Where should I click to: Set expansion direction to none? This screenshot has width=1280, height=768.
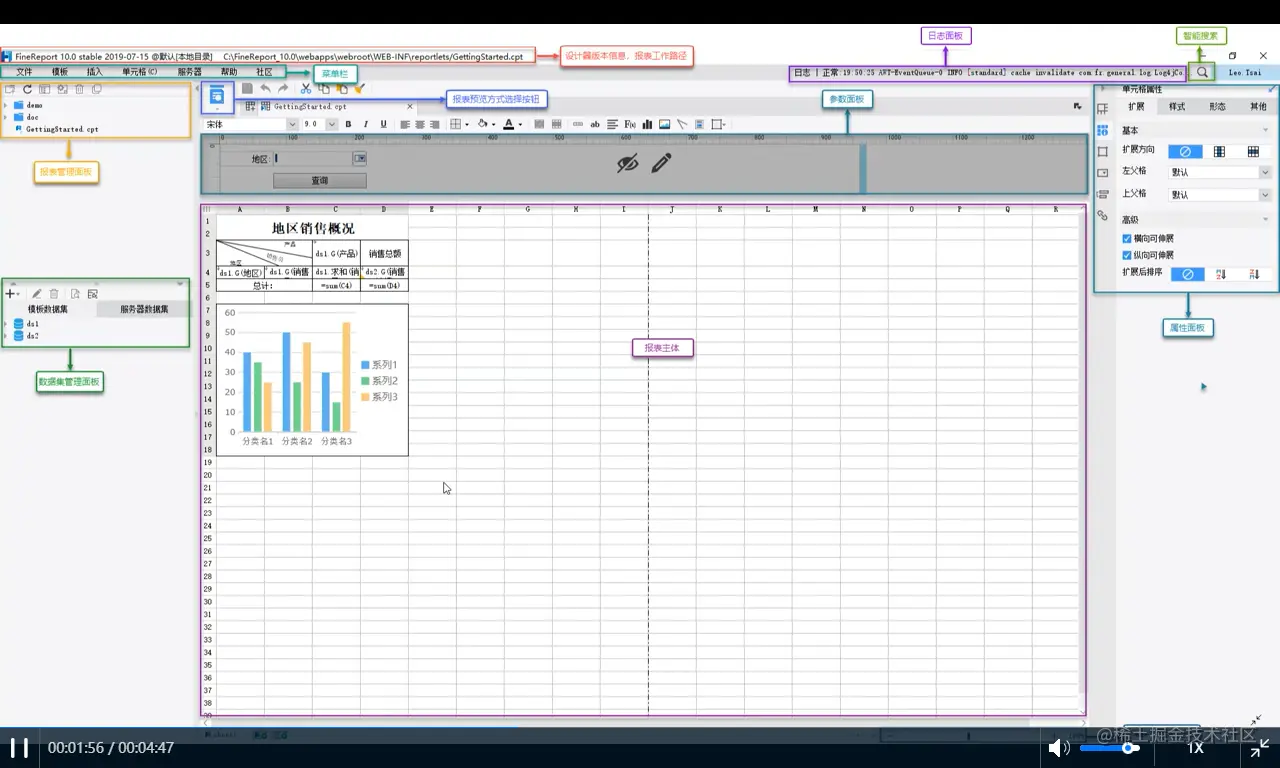(x=1185, y=151)
